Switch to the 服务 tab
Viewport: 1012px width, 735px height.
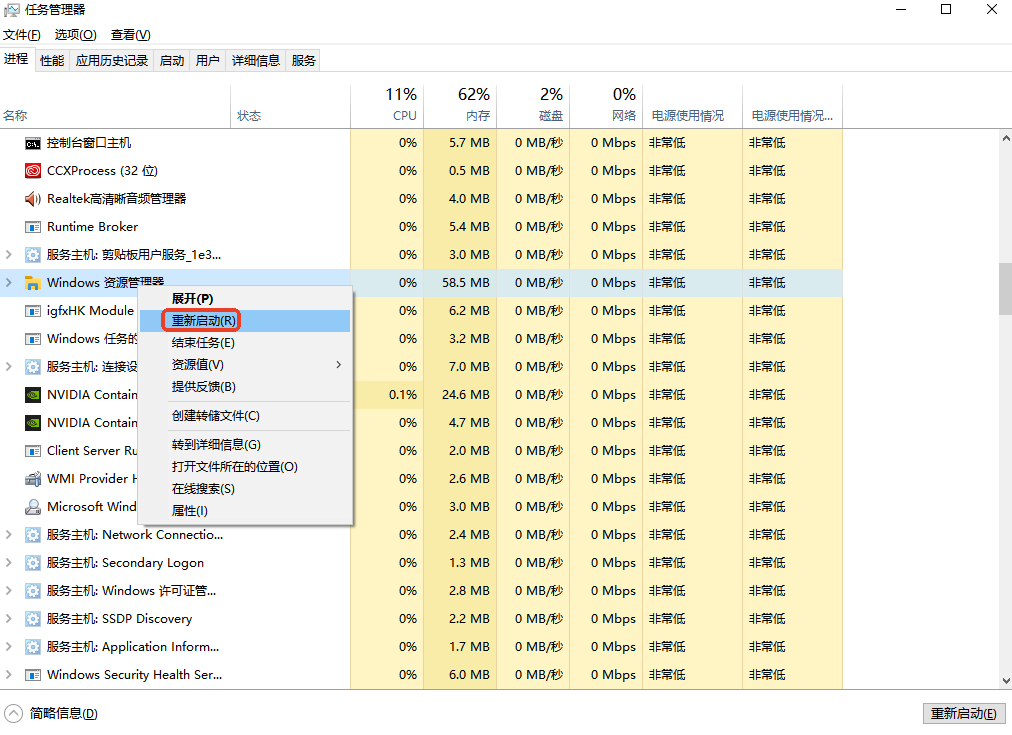tap(303, 61)
